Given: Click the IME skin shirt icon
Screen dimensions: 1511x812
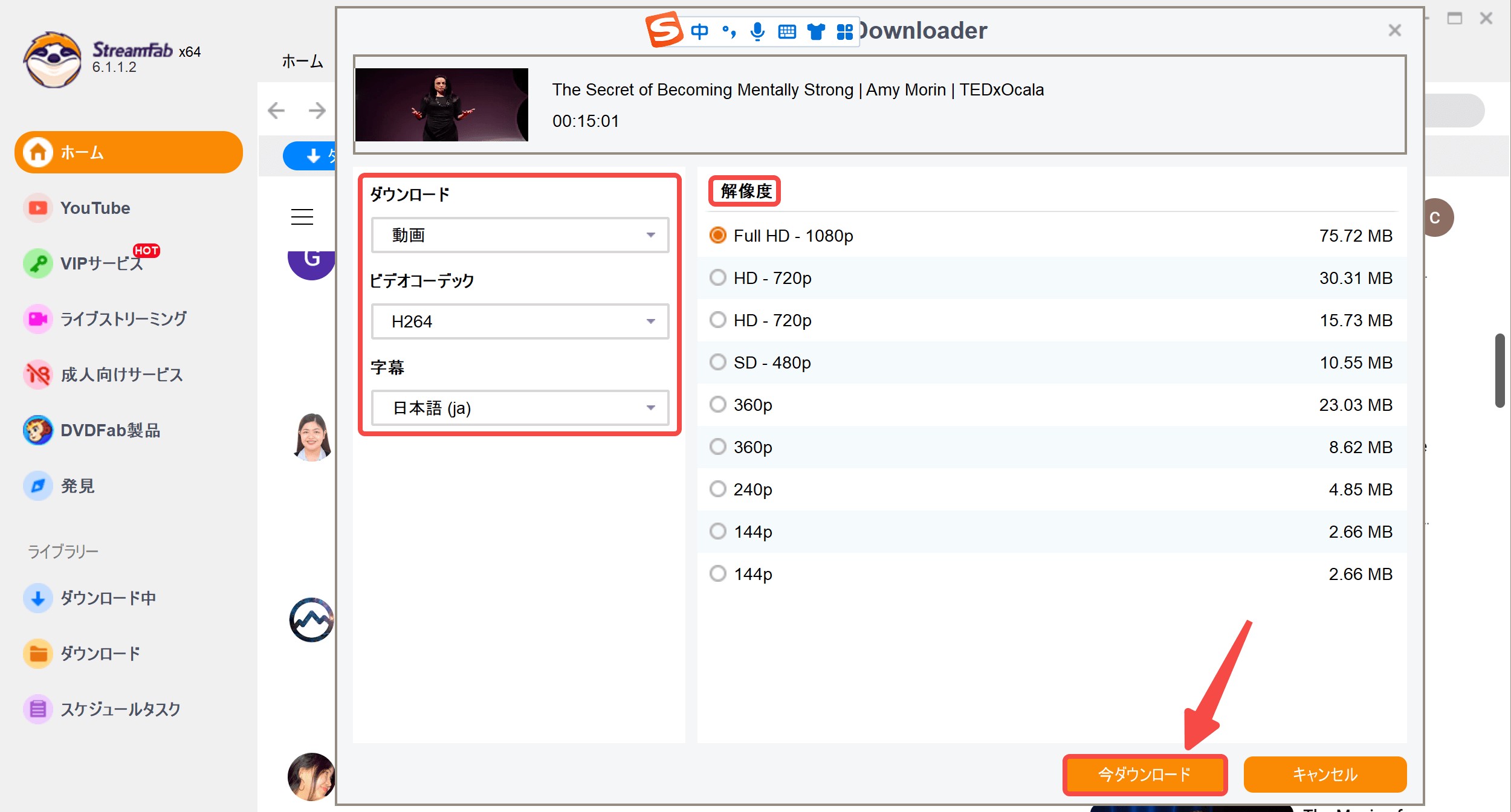Looking at the screenshot, I should pyautogui.click(x=817, y=31).
